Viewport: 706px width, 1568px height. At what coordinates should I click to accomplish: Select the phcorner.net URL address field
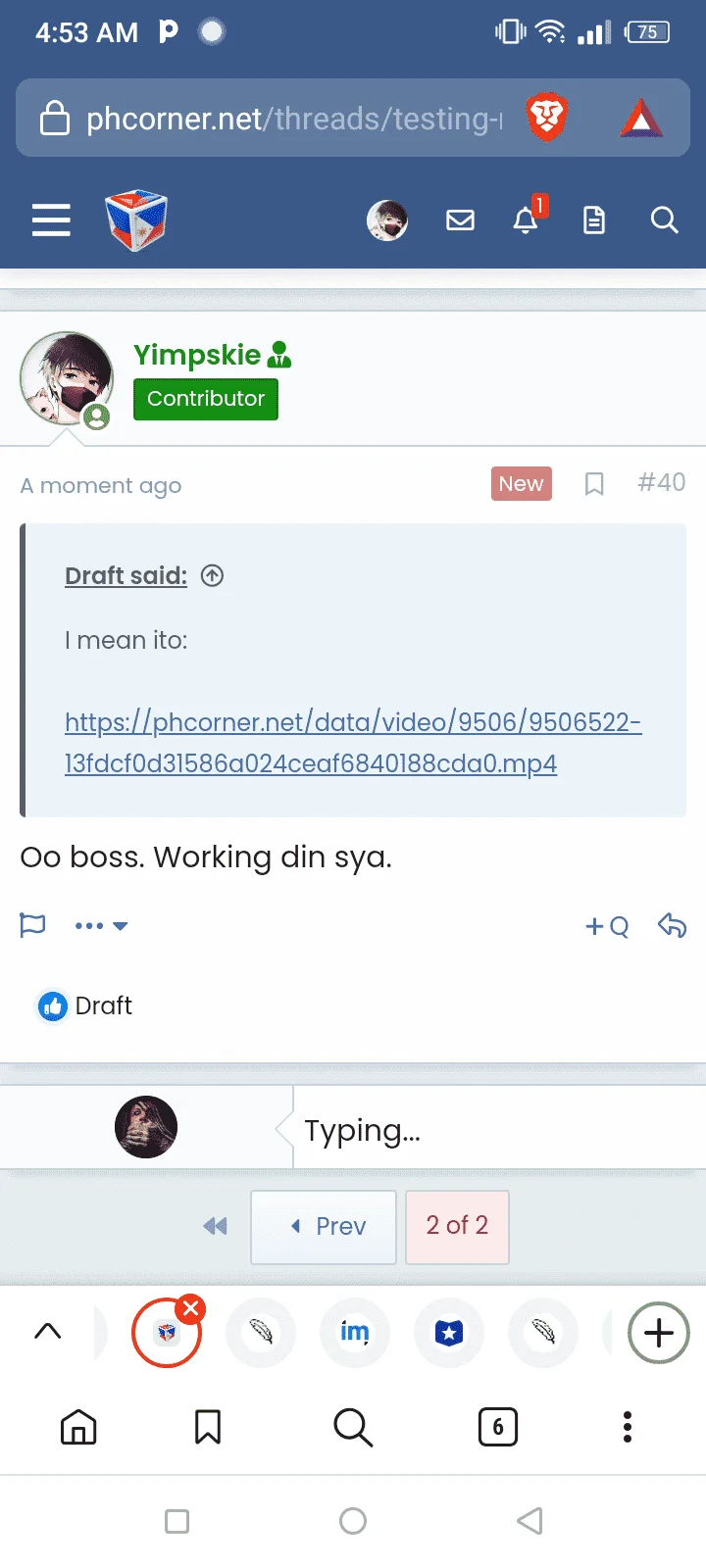(x=294, y=119)
